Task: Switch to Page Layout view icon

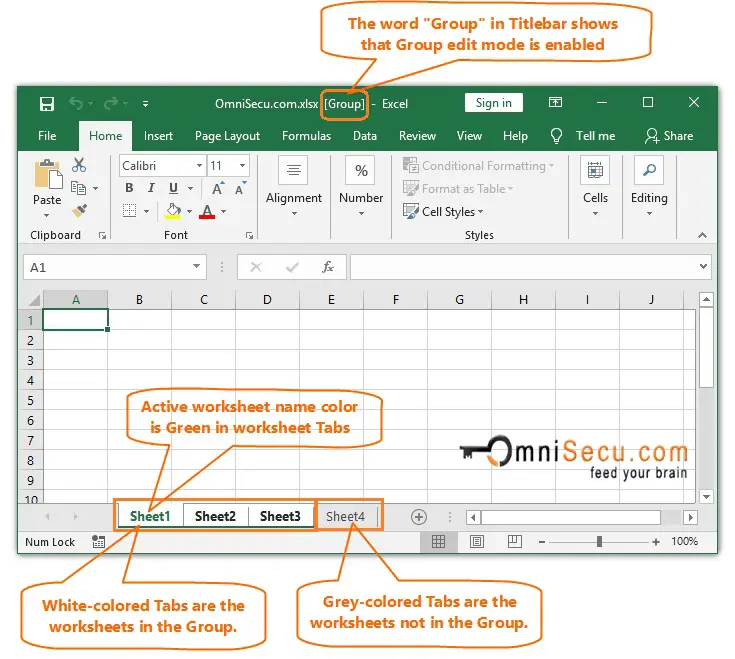Action: coord(477,542)
